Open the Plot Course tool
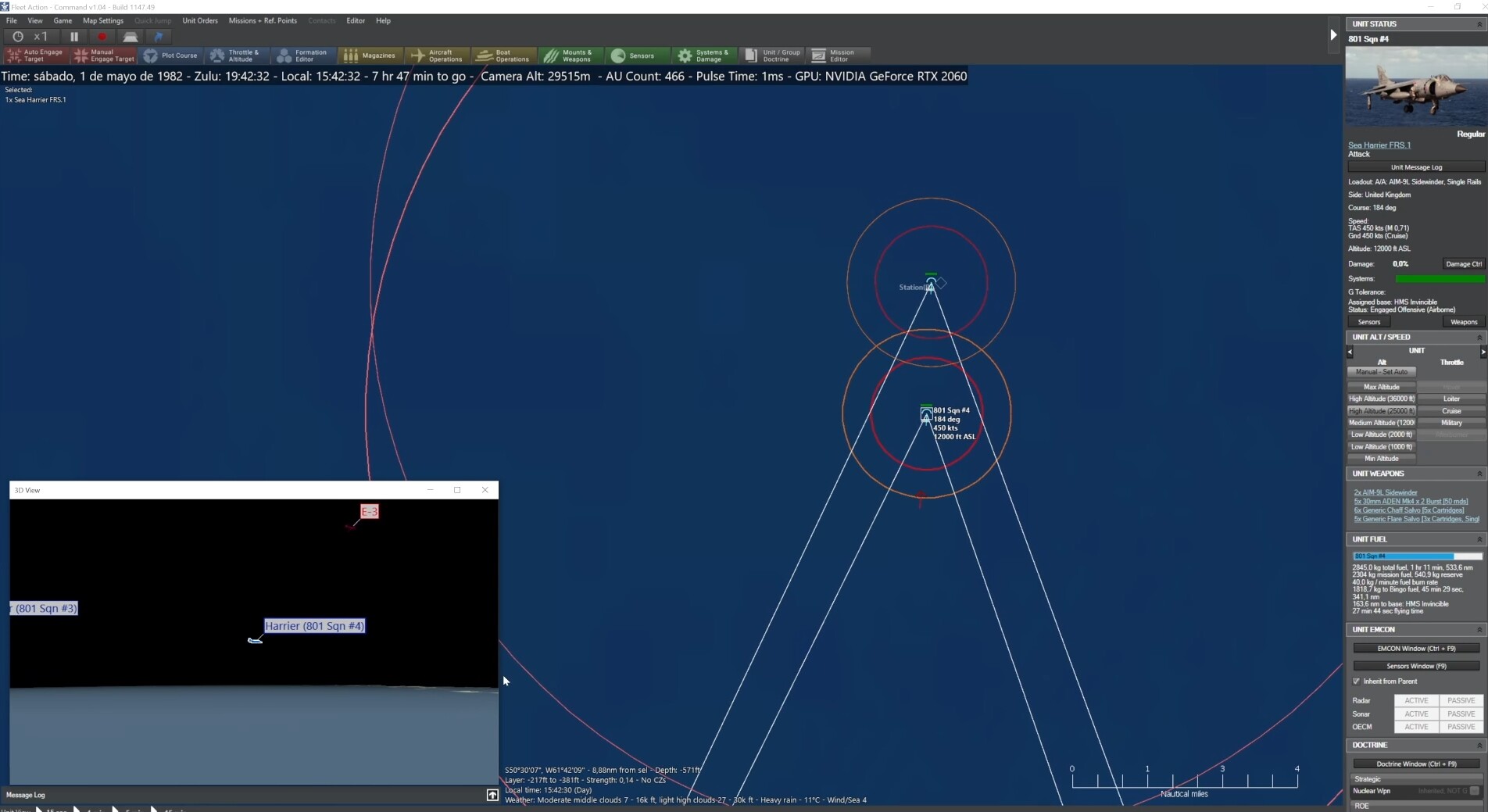1488x812 pixels. coord(171,55)
